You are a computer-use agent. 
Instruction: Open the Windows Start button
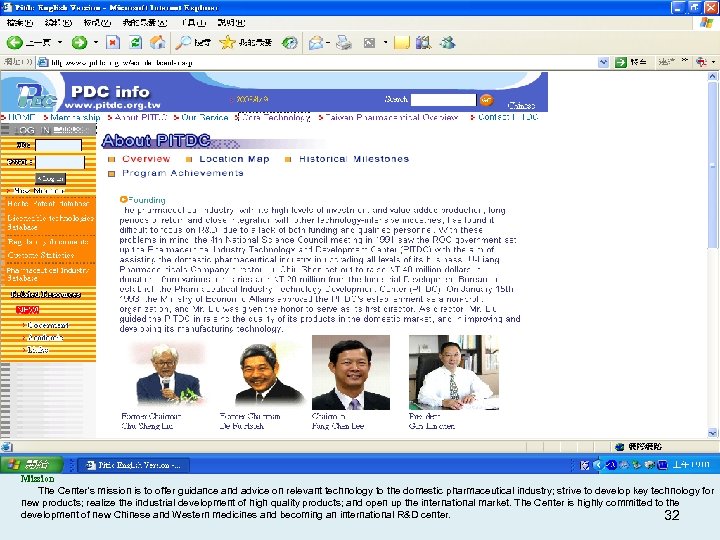tap(31, 465)
